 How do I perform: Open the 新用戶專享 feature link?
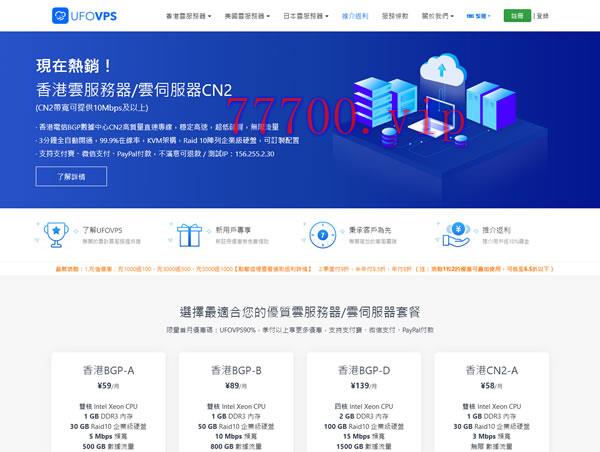(233, 230)
